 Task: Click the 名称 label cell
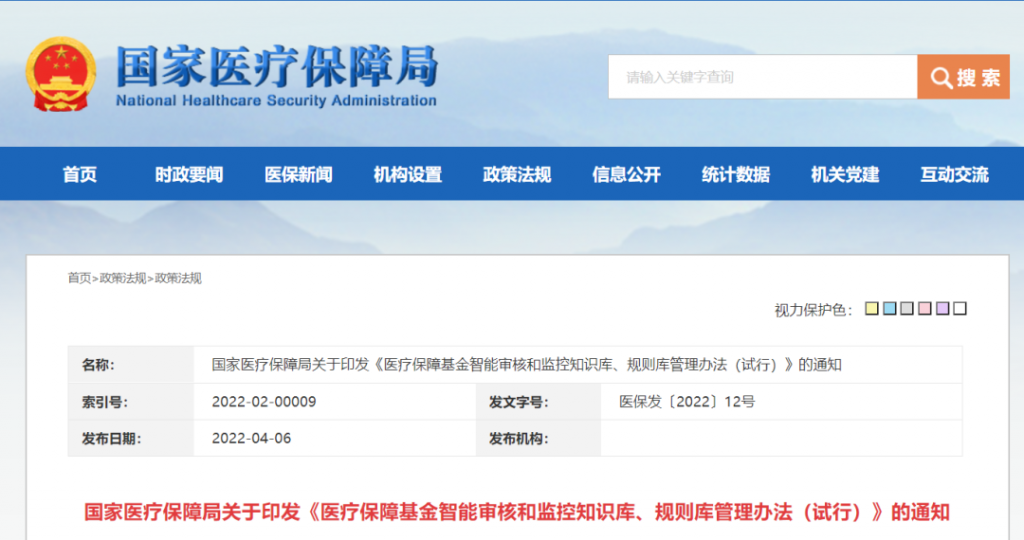(x=131, y=364)
